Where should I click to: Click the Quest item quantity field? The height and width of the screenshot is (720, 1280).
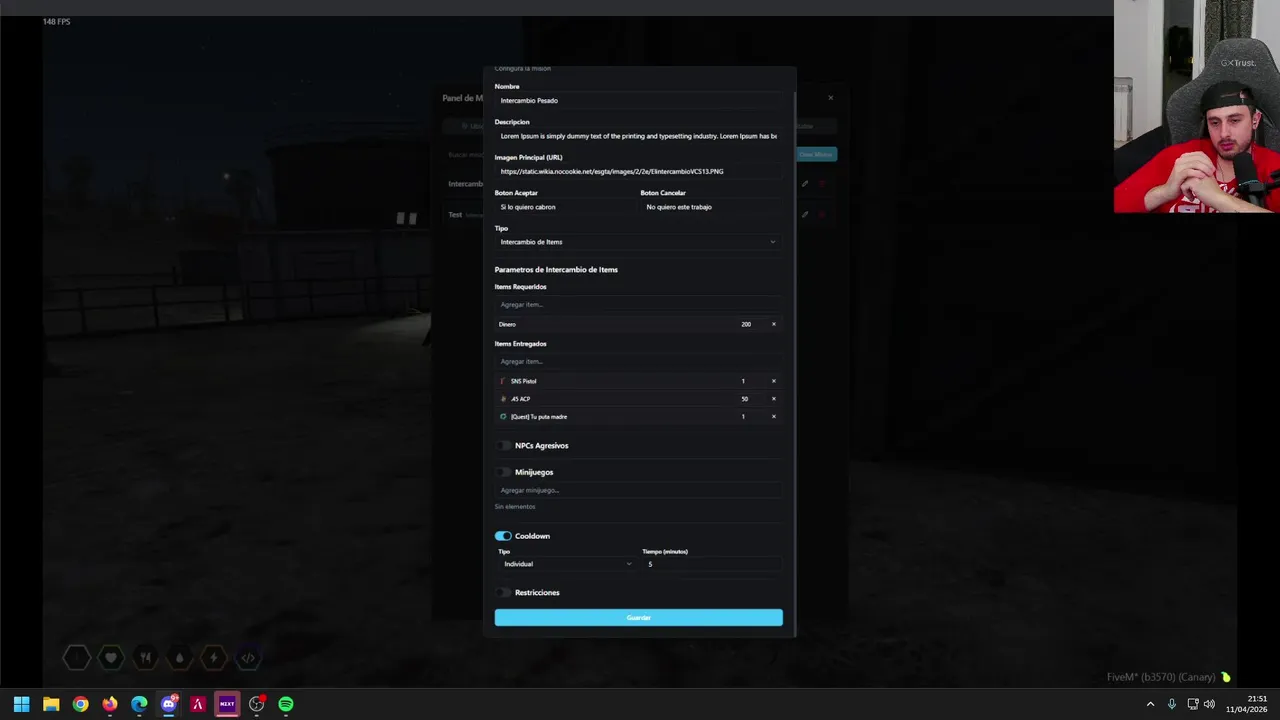coord(750,417)
